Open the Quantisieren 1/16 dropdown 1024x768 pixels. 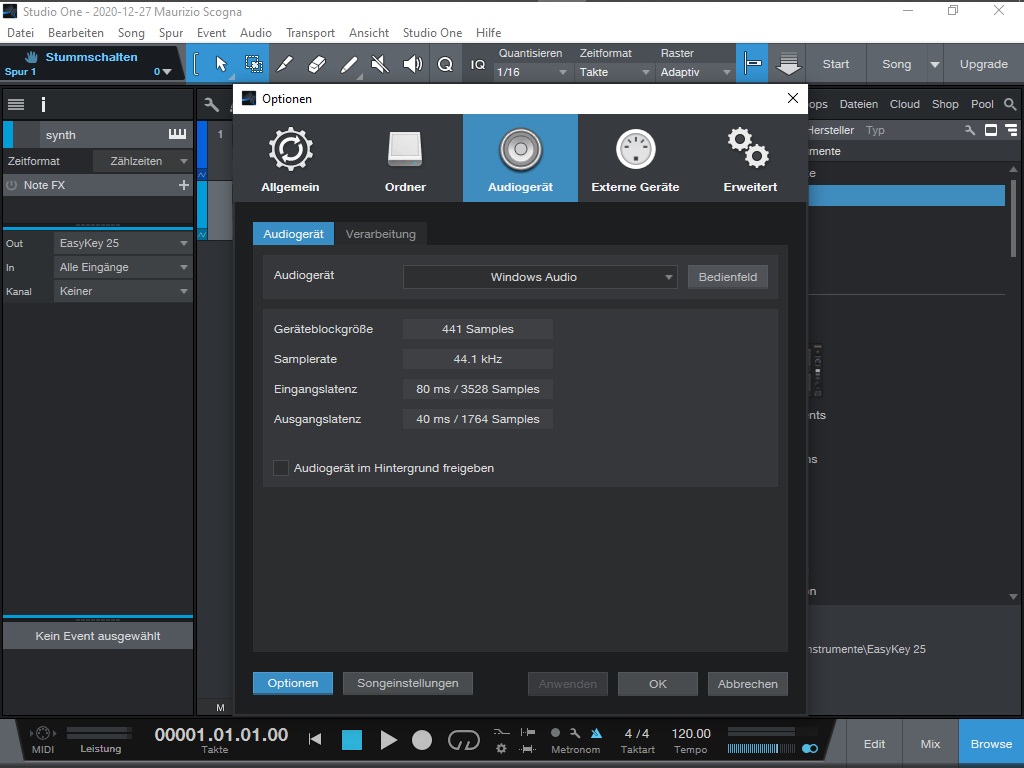(x=532, y=72)
